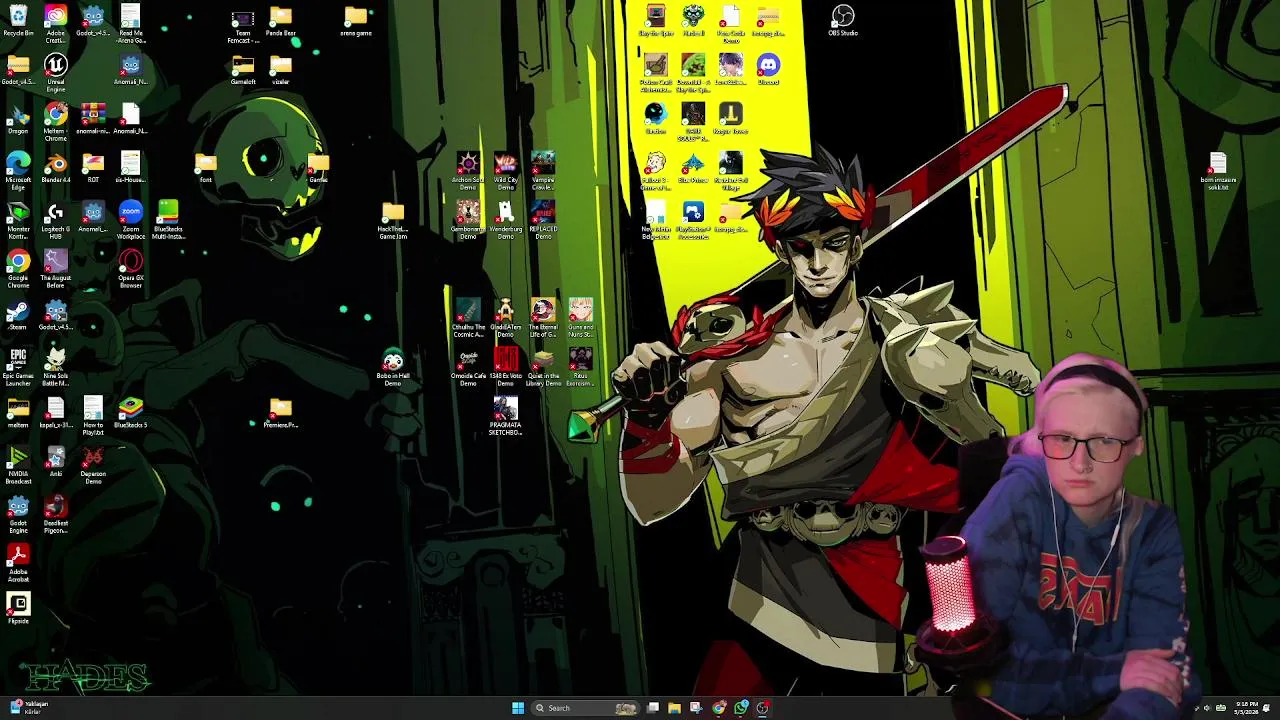This screenshot has height=720, width=1280.
Task: Open The August Before desktop icon
Action: pos(55,269)
